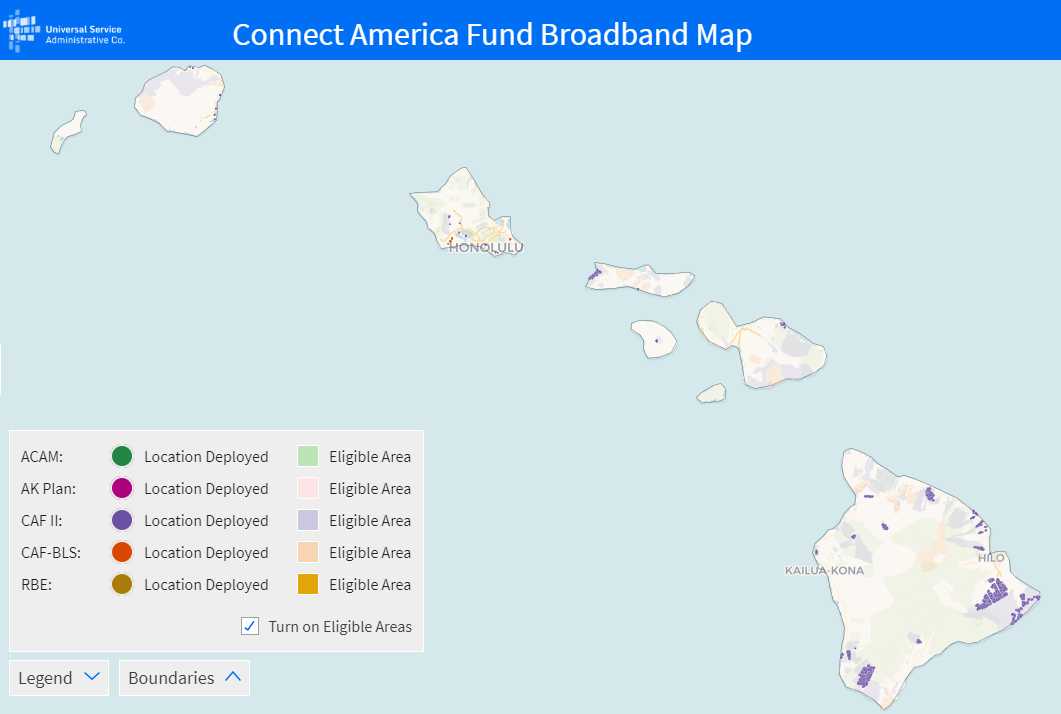This screenshot has height=714, width=1061.
Task: Click the Kailua-Kona label on the map
Action: pos(824,571)
